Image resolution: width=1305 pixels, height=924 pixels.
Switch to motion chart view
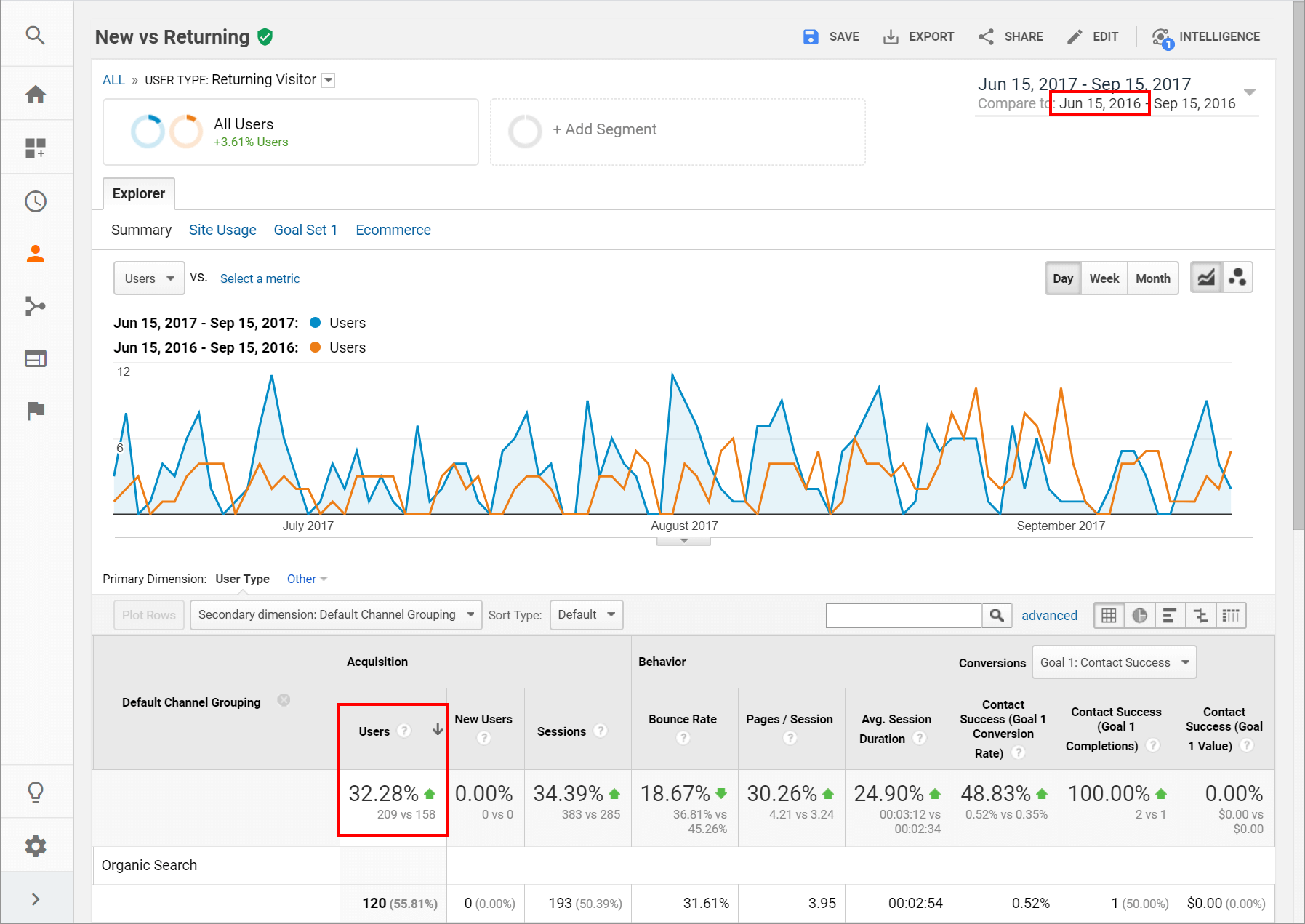1237,278
